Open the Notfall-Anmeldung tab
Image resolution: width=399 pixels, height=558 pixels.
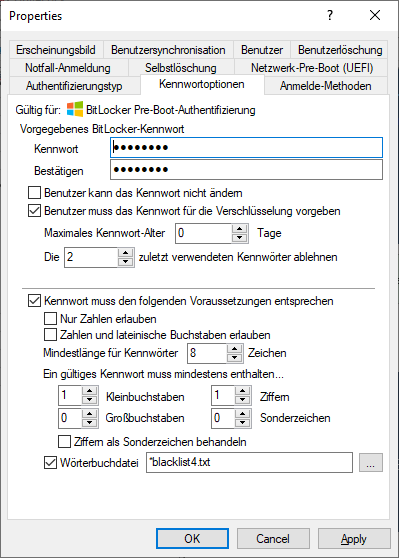click(68, 68)
